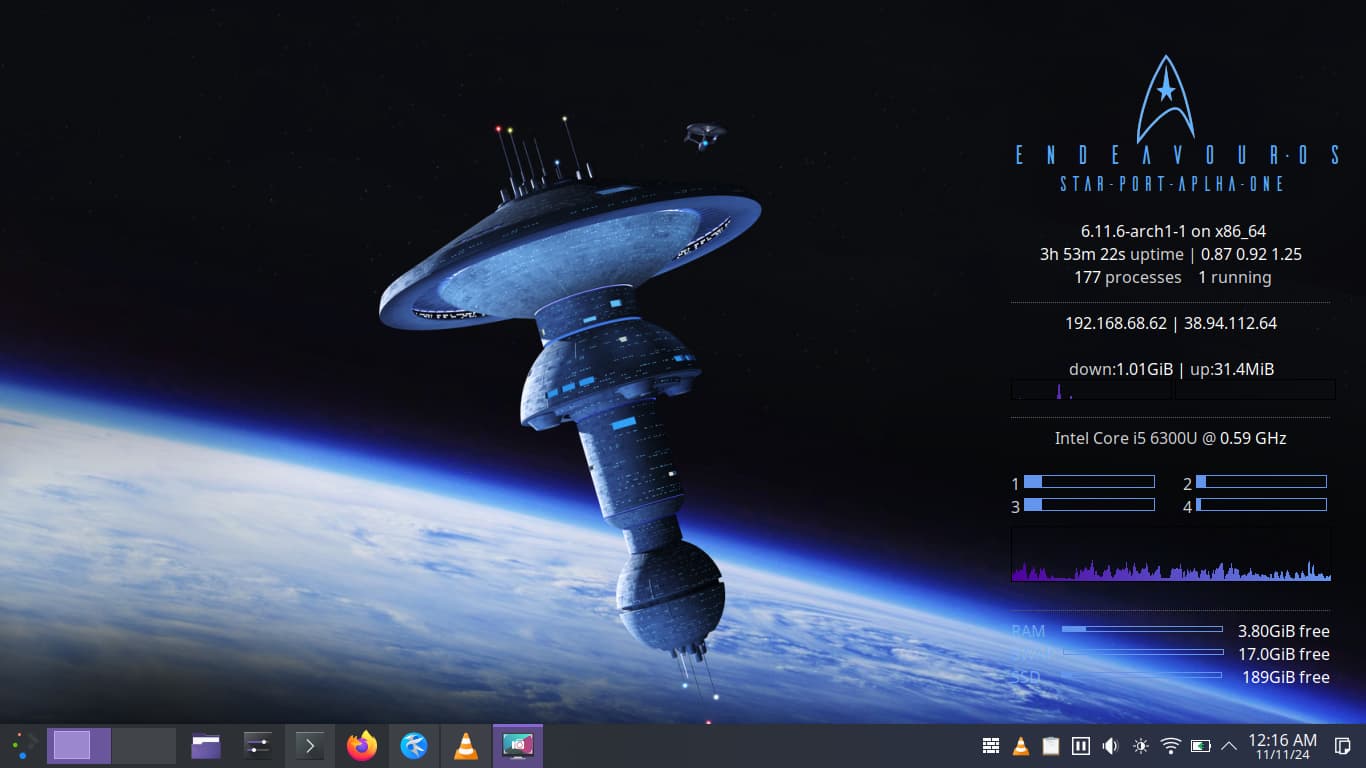Image resolution: width=1366 pixels, height=768 pixels.
Task: Open the firewall brick-wall tray icon
Action: click(991, 746)
